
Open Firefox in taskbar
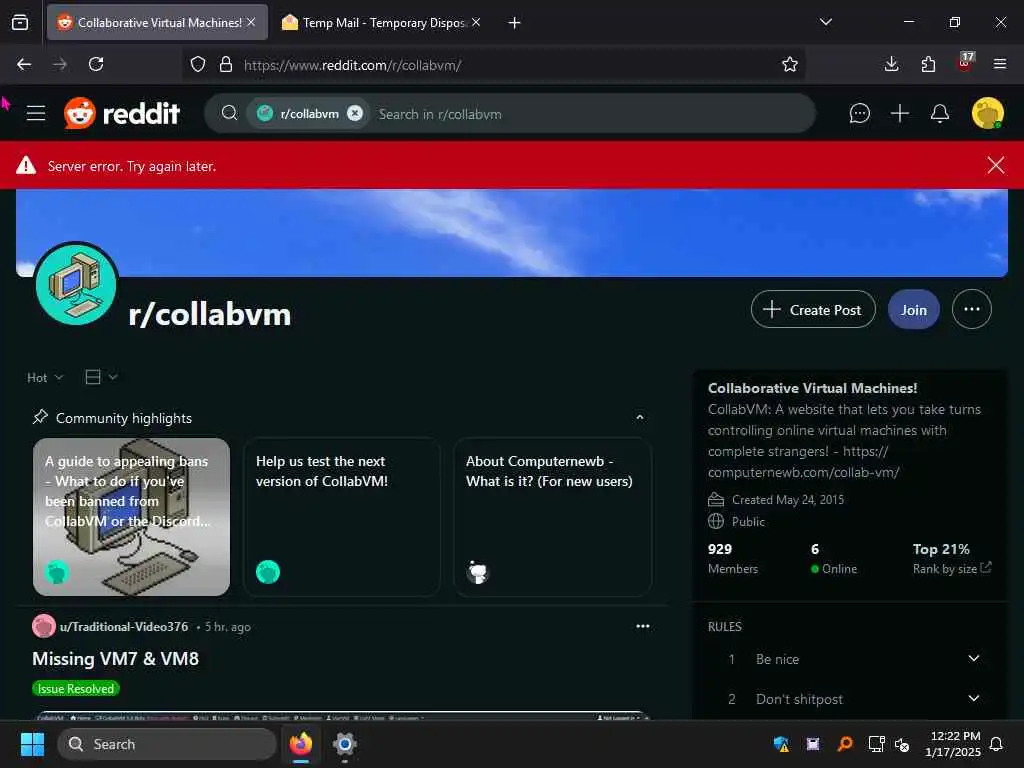click(x=300, y=744)
